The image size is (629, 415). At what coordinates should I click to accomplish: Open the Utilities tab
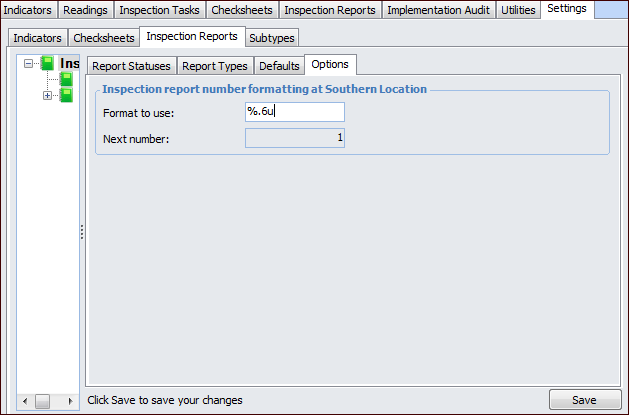coord(518,10)
